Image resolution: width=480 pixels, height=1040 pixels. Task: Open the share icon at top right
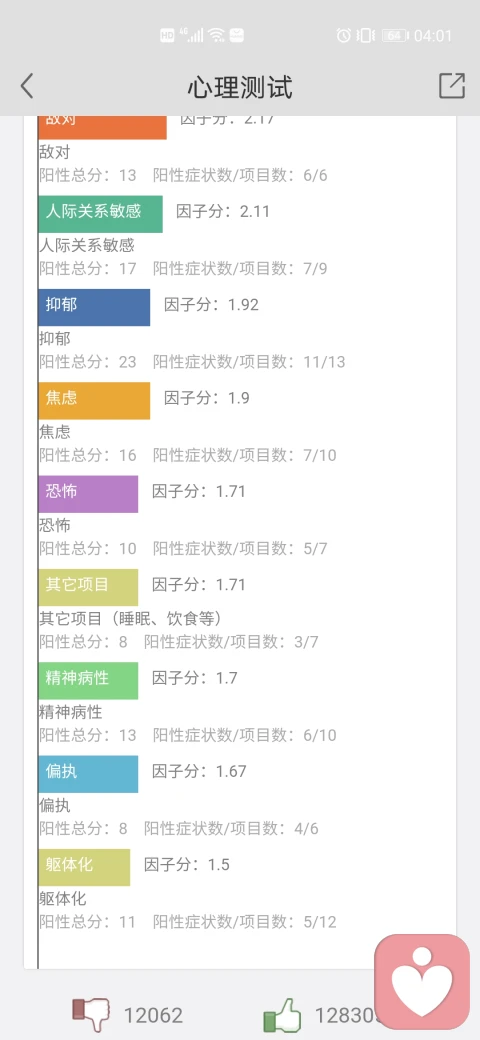point(451,86)
